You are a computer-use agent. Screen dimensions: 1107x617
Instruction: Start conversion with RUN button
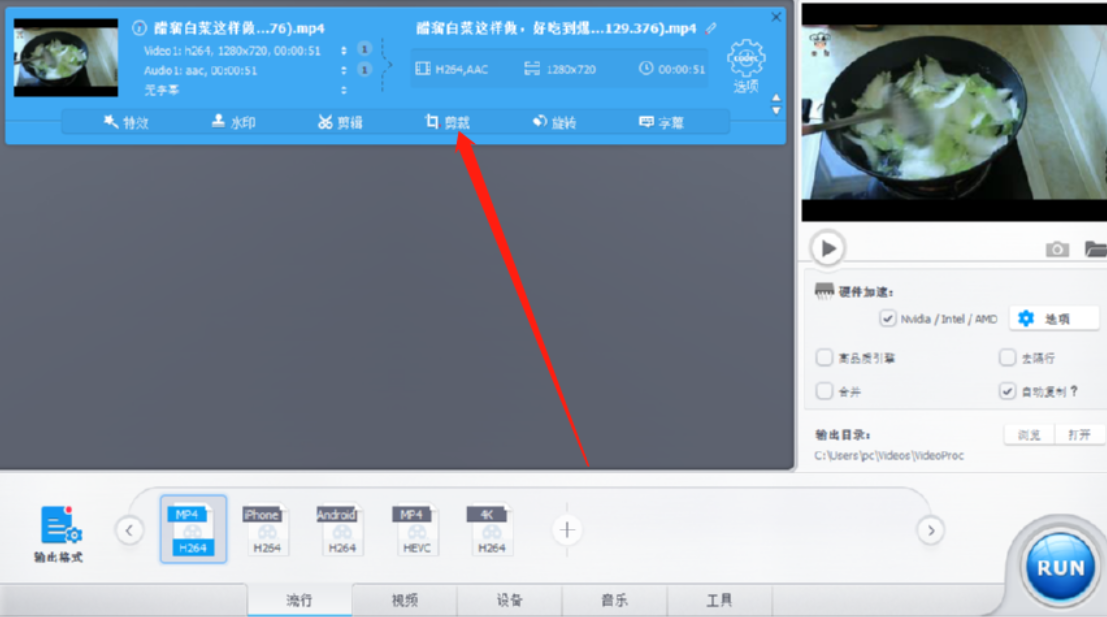pyautogui.click(x=1060, y=568)
